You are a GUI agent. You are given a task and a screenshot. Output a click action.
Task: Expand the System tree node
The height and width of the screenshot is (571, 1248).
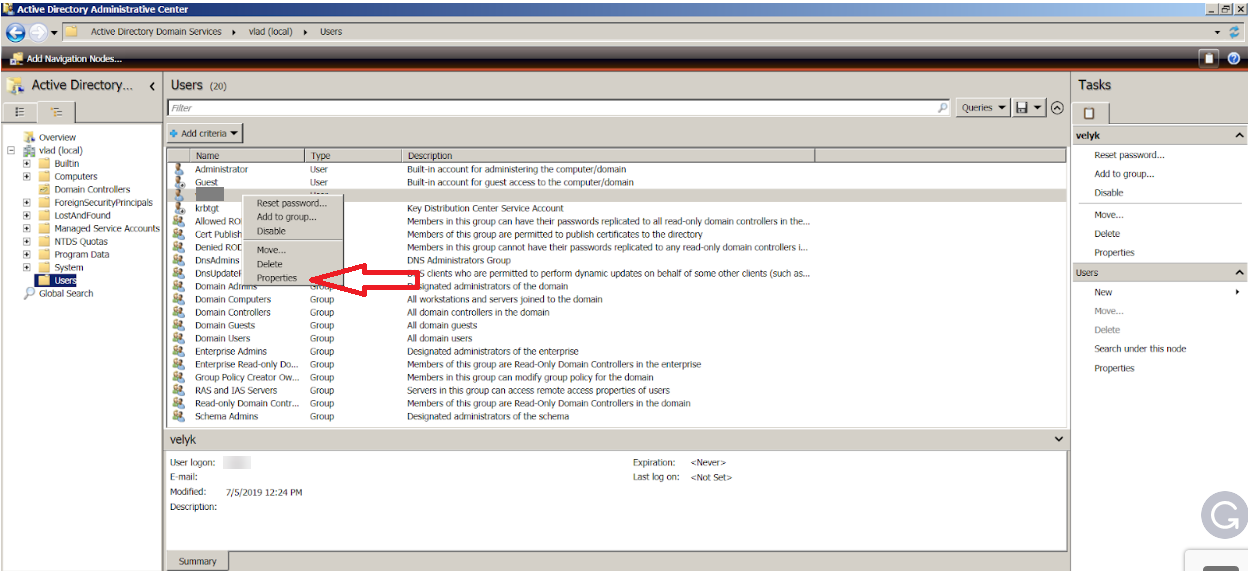(x=28, y=267)
